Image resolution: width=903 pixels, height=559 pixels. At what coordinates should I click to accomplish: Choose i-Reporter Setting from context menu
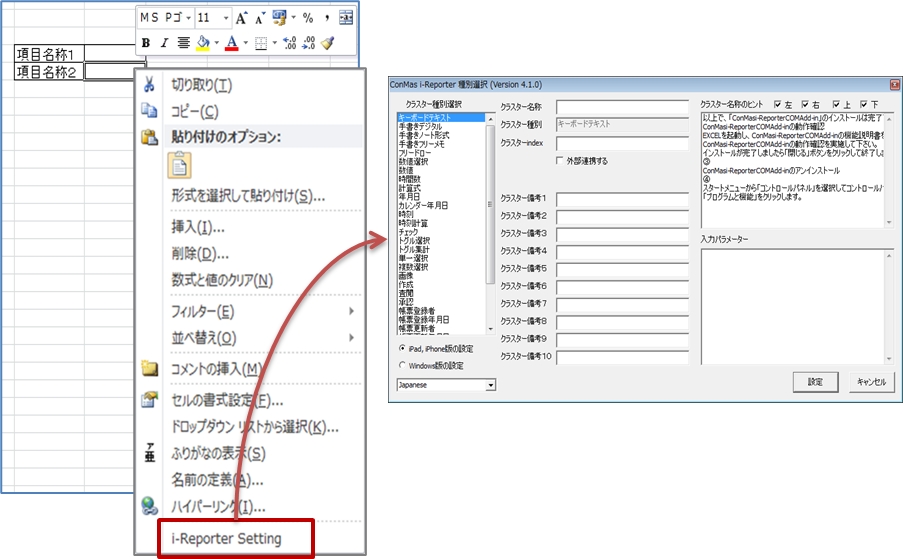[x=226, y=538]
